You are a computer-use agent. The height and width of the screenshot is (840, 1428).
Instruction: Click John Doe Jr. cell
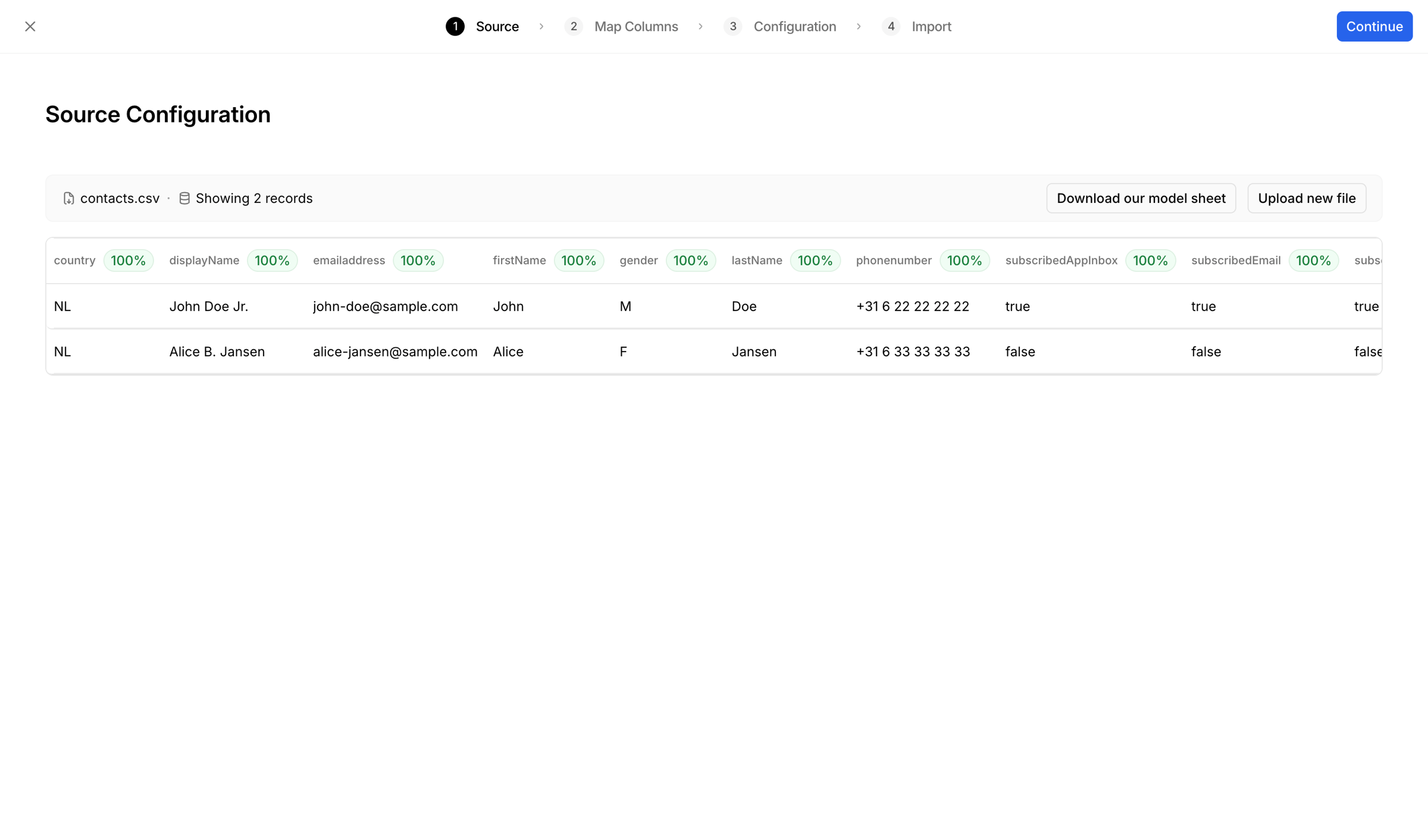209,306
